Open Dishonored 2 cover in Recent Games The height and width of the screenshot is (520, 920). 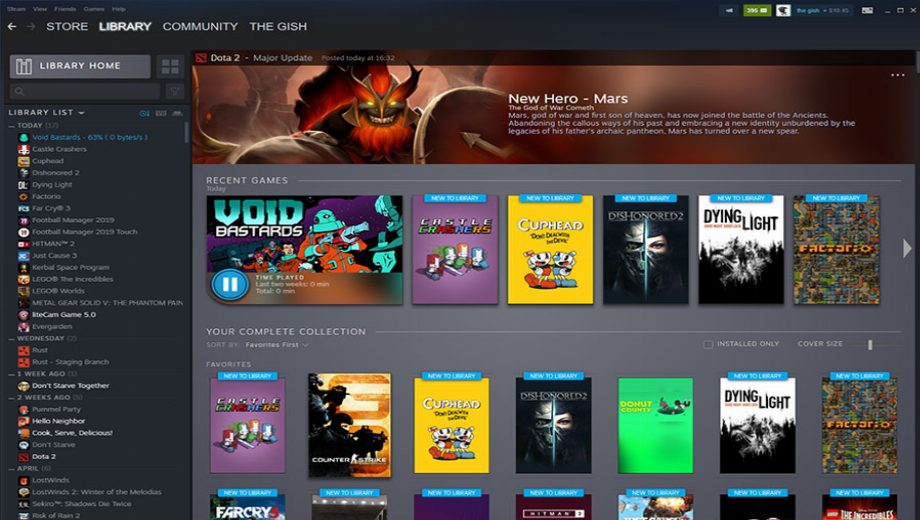coord(645,249)
